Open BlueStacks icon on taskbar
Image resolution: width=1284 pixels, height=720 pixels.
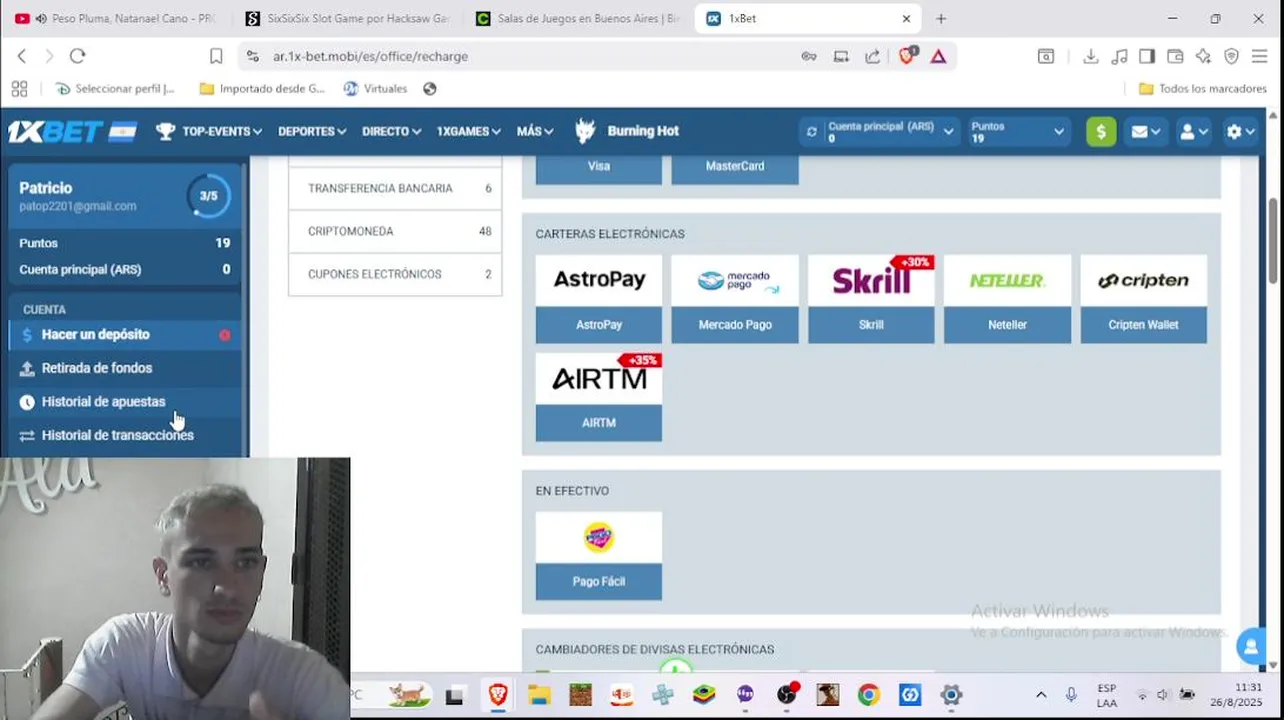click(x=704, y=694)
